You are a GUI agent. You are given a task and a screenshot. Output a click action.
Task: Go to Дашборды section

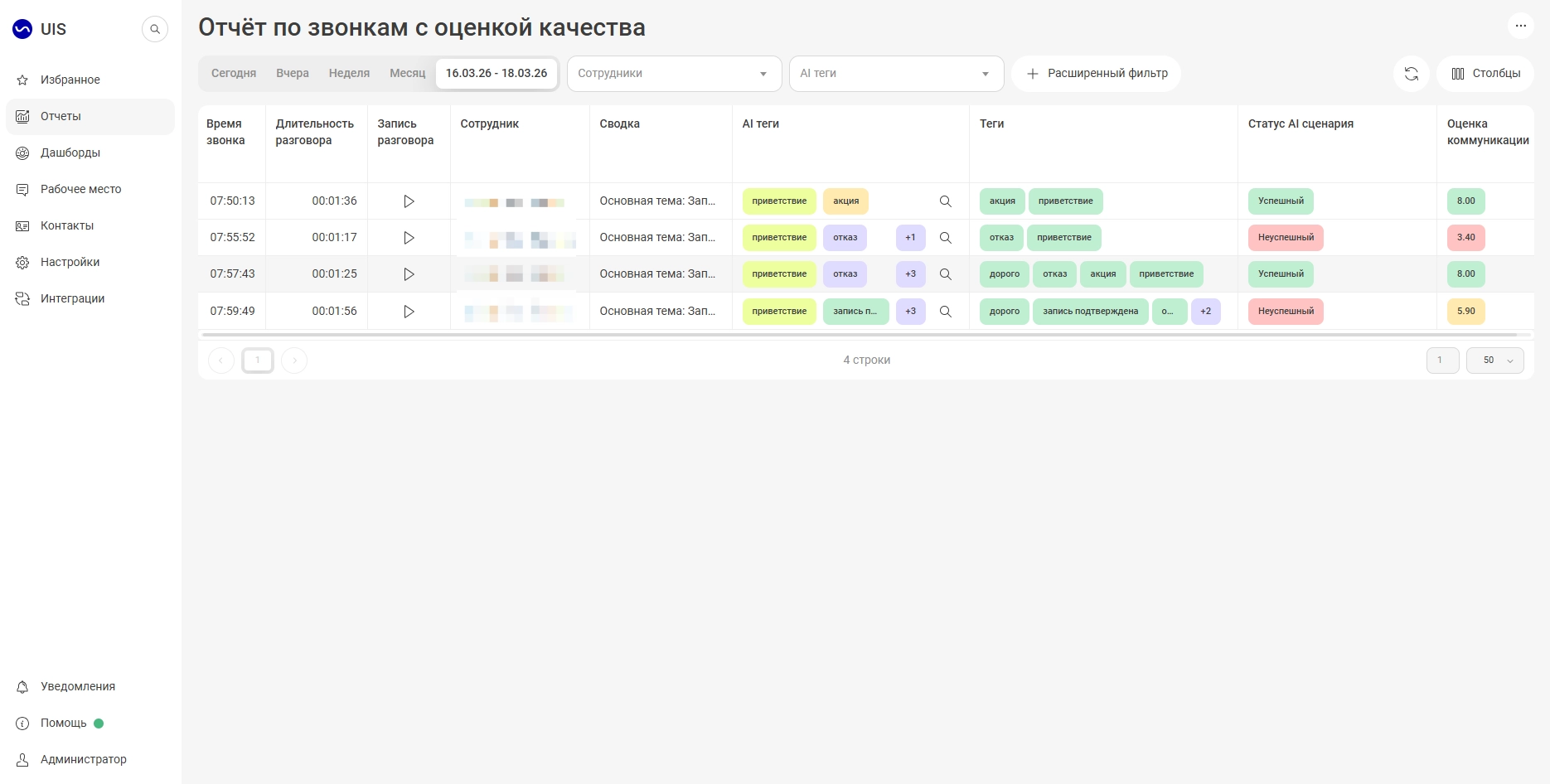coord(90,152)
